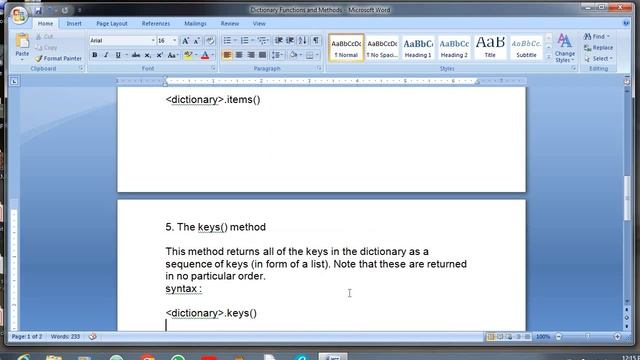Open the font name dropdown

click(x=153, y=40)
